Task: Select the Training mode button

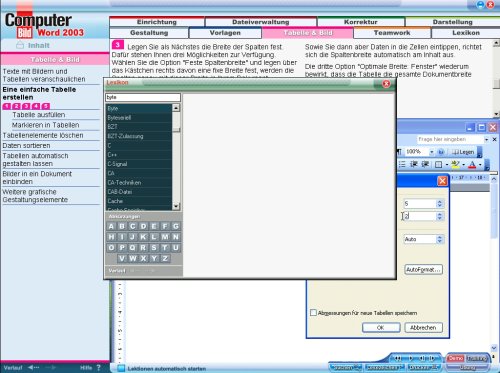Action: [x=477, y=358]
